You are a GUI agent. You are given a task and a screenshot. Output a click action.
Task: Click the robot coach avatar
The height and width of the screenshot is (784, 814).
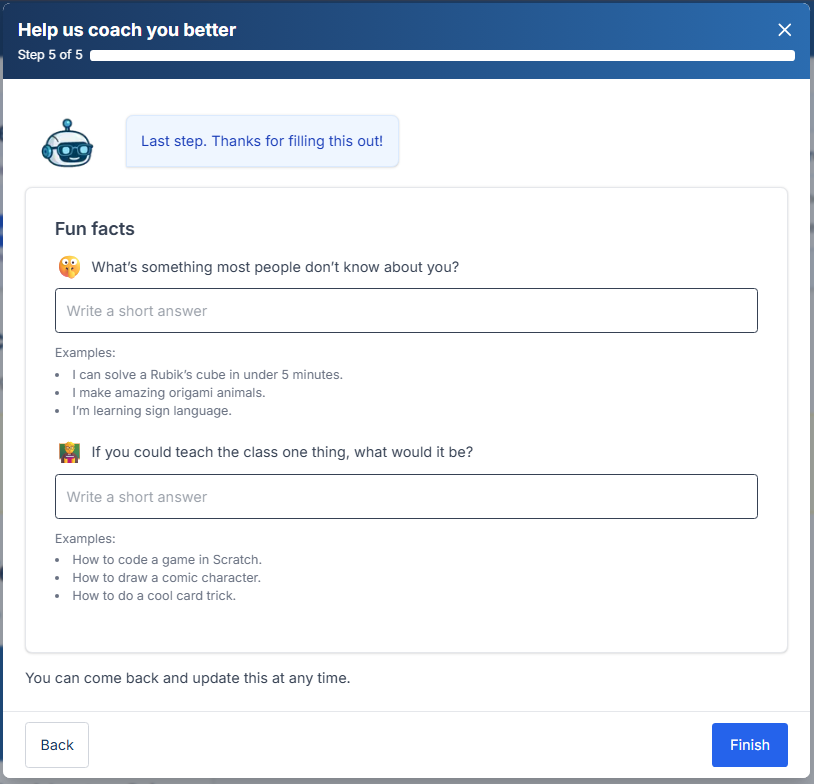tap(67, 142)
